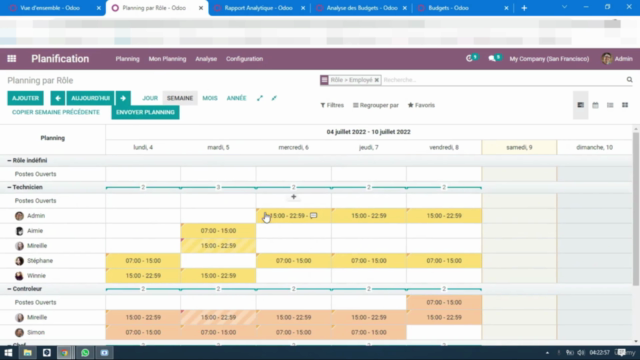Open the Odoo apps grid menu
Image resolution: width=640 pixels, height=360 pixels.
11,59
